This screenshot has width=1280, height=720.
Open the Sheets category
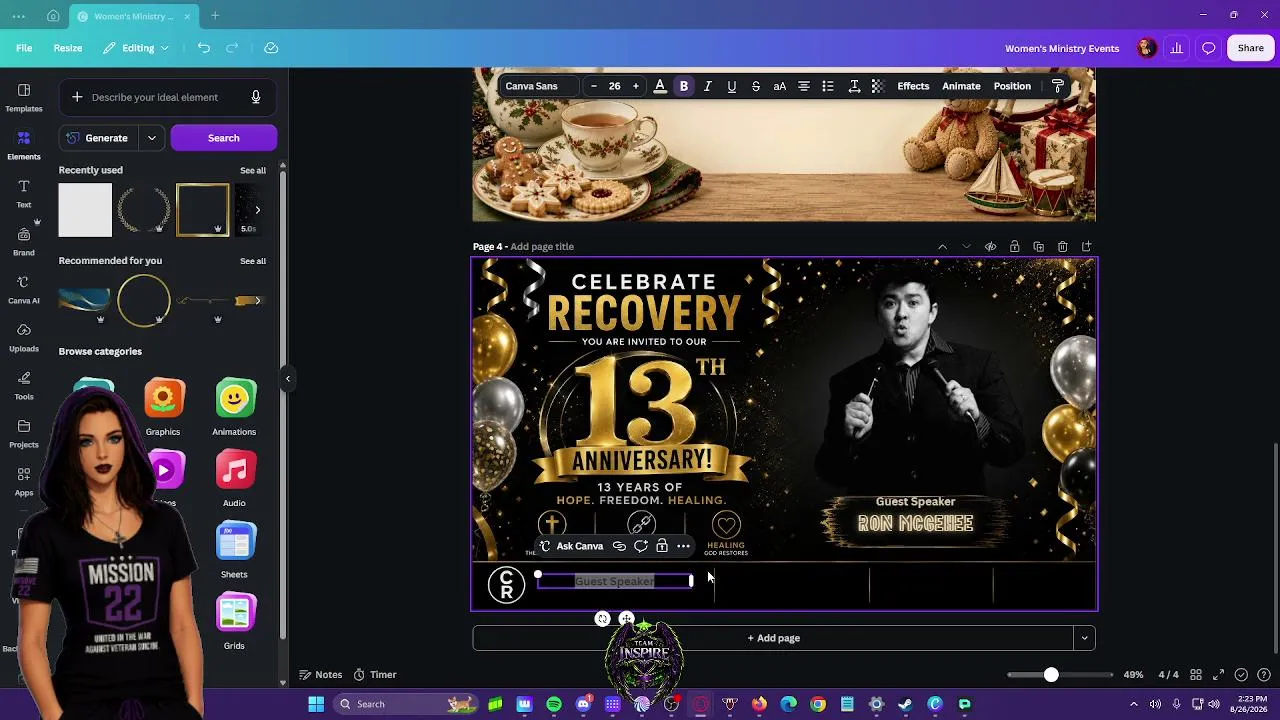pyautogui.click(x=235, y=551)
